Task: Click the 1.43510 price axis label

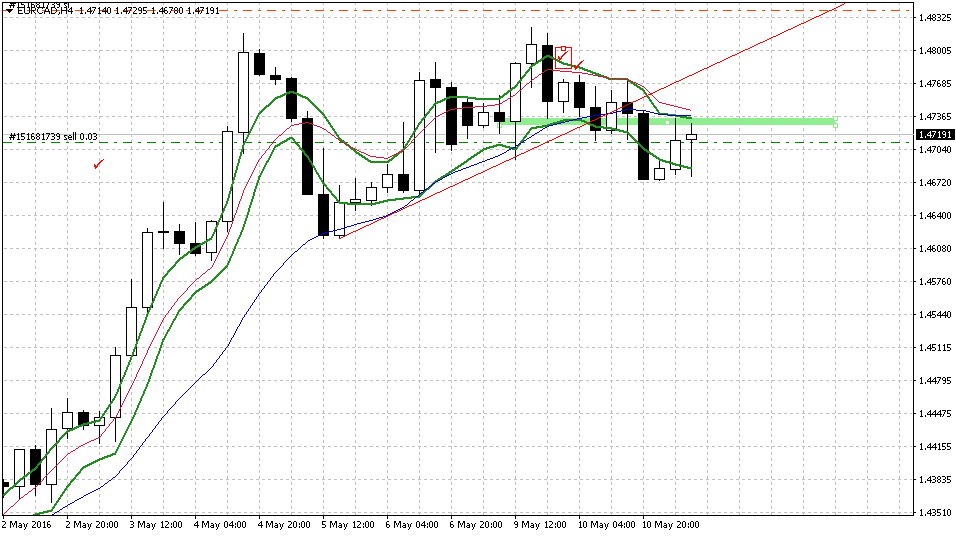Action: pyautogui.click(x=934, y=512)
